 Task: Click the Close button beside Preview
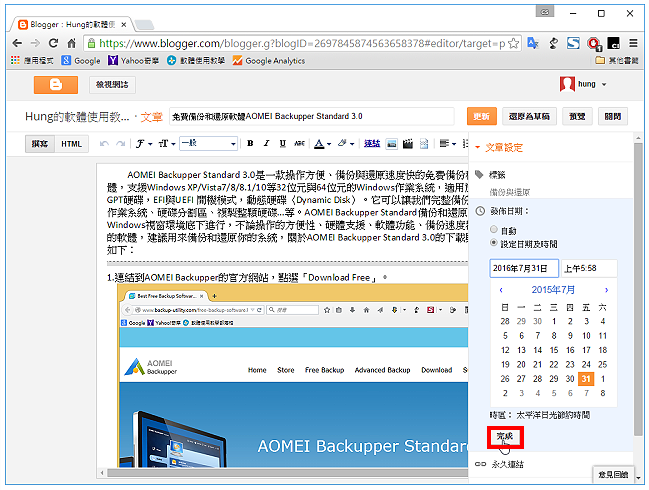[613, 116]
